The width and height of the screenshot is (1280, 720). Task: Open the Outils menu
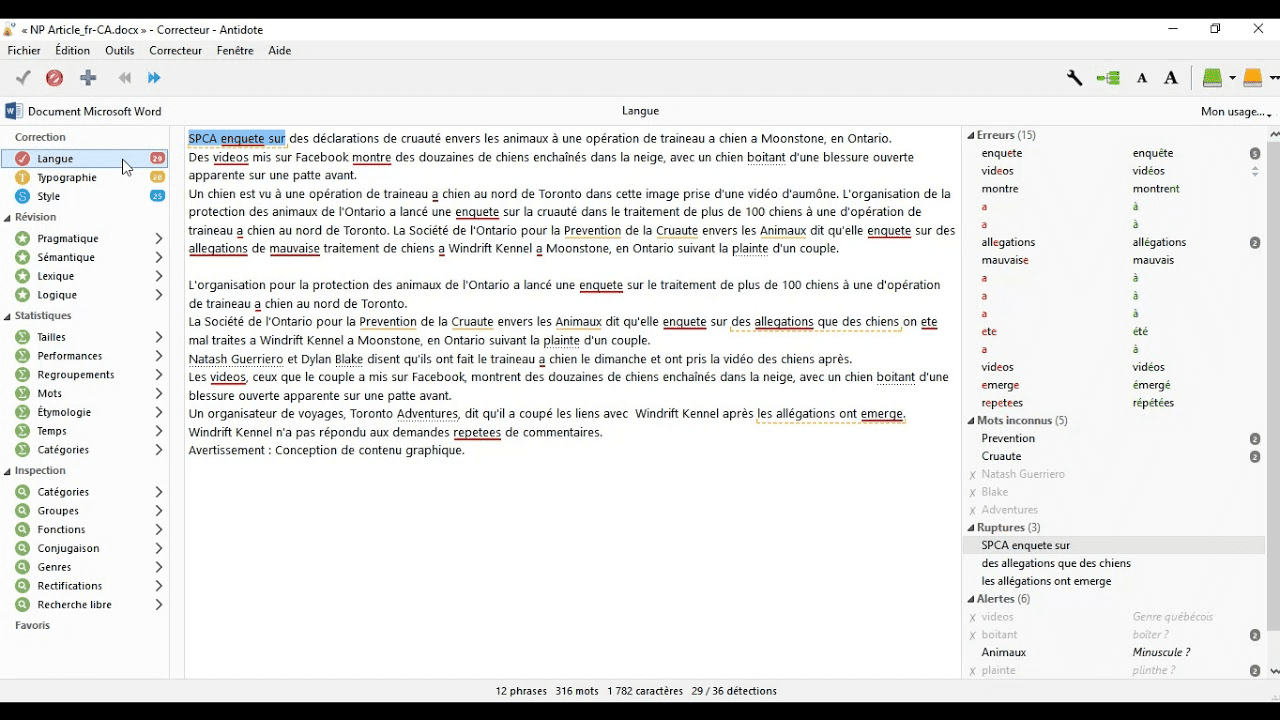click(119, 50)
